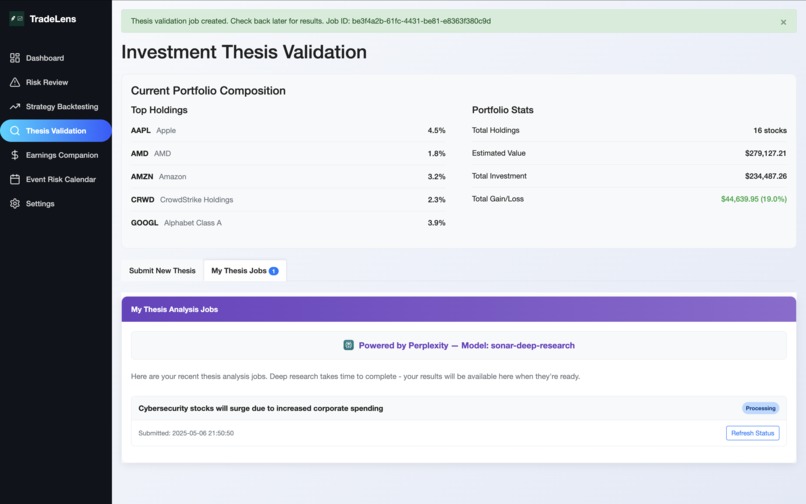This screenshot has width=806, height=504.
Task: Open Settings from the sidebar
Action: coord(56,204)
